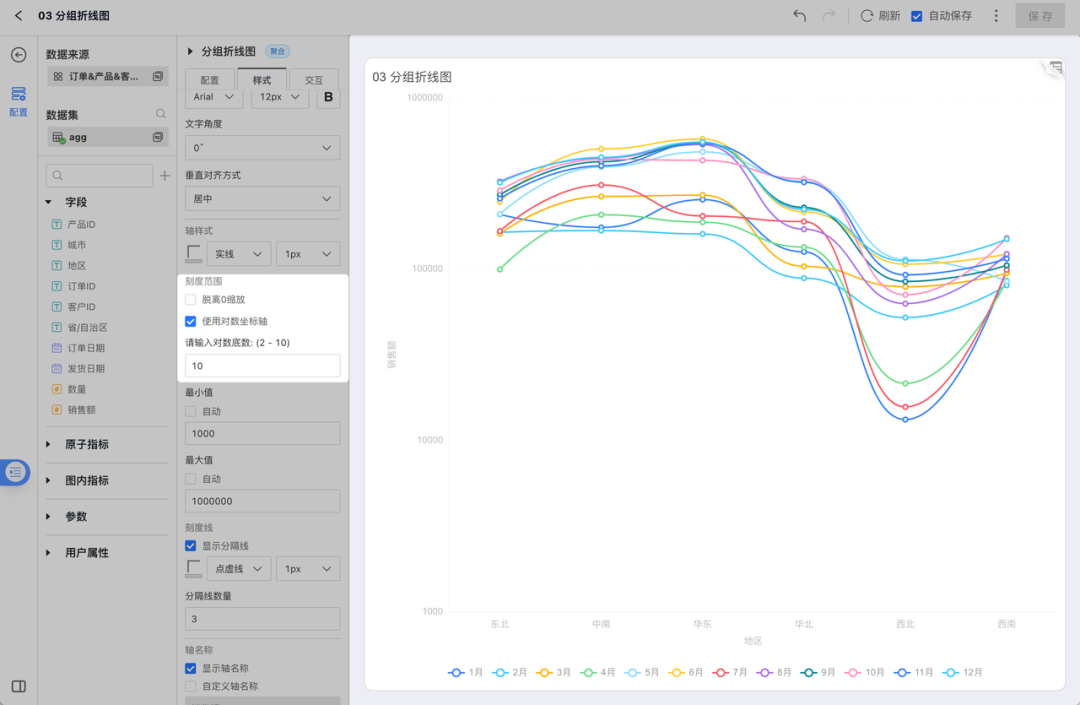Click the search icon beside 数据集
Screen dimensions: 1080x705
coord(159,113)
